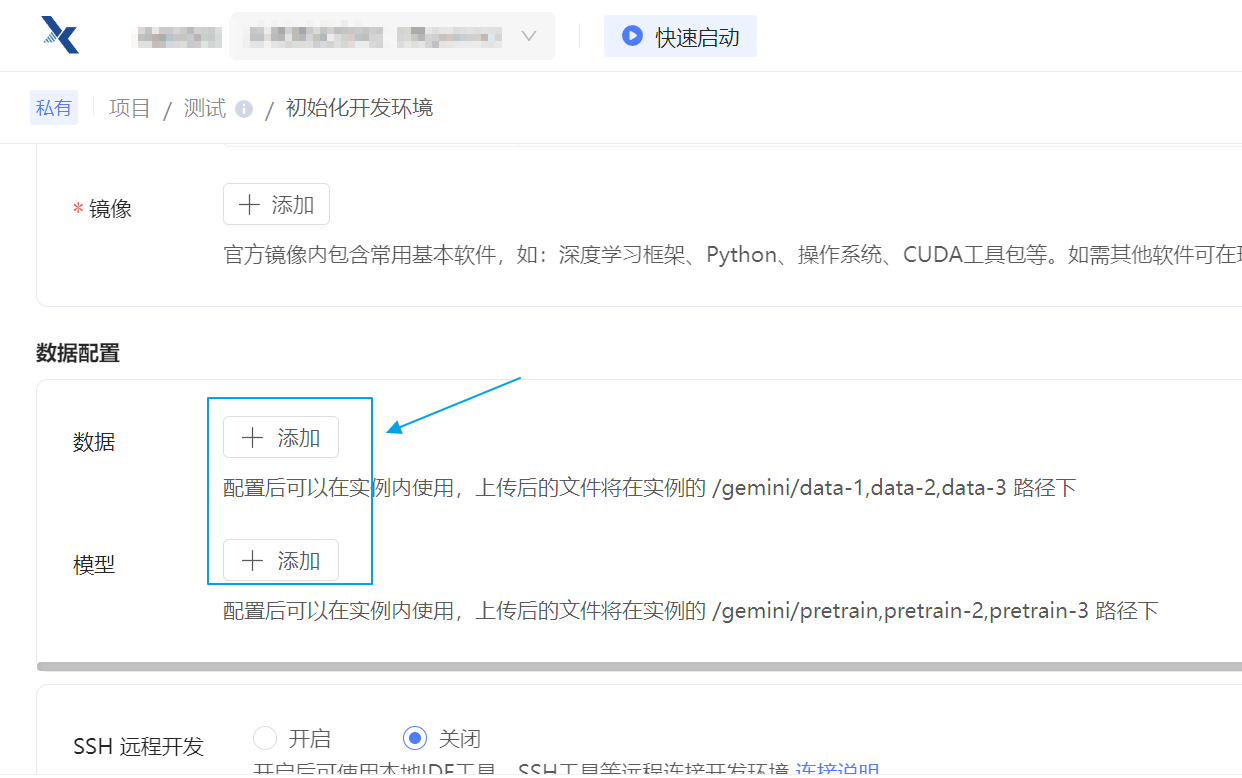Enable SSH remote development with 开启
The width and height of the screenshot is (1242, 778).
[x=265, y=739]
